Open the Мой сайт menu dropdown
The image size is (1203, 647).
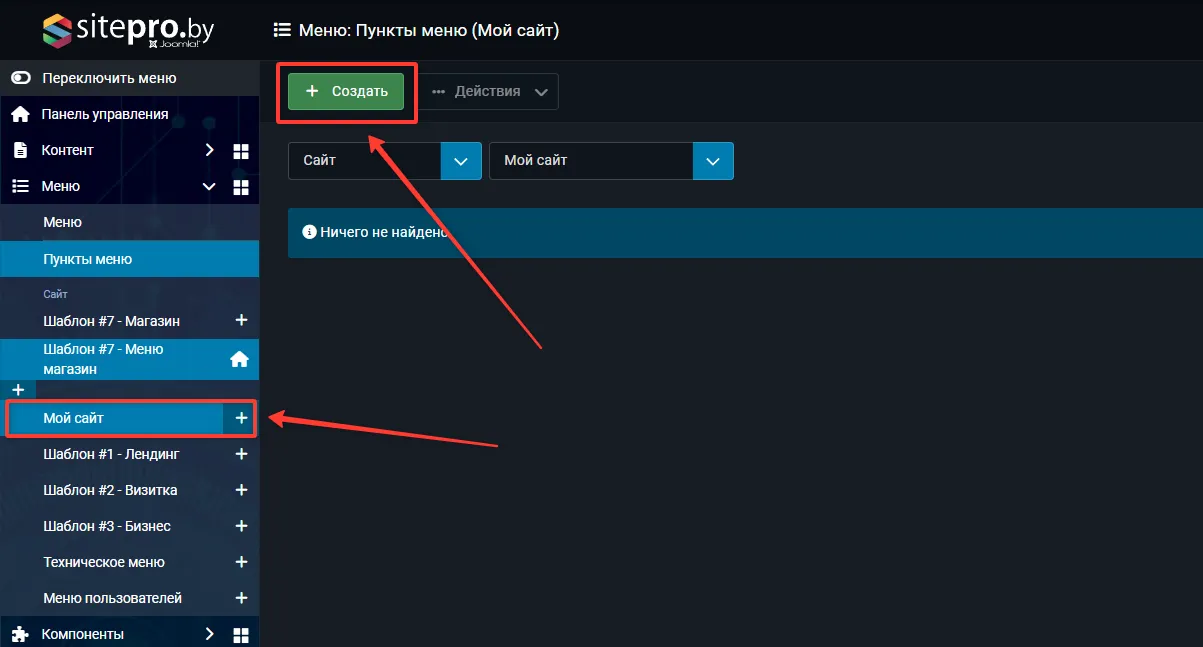coord(611,161)
